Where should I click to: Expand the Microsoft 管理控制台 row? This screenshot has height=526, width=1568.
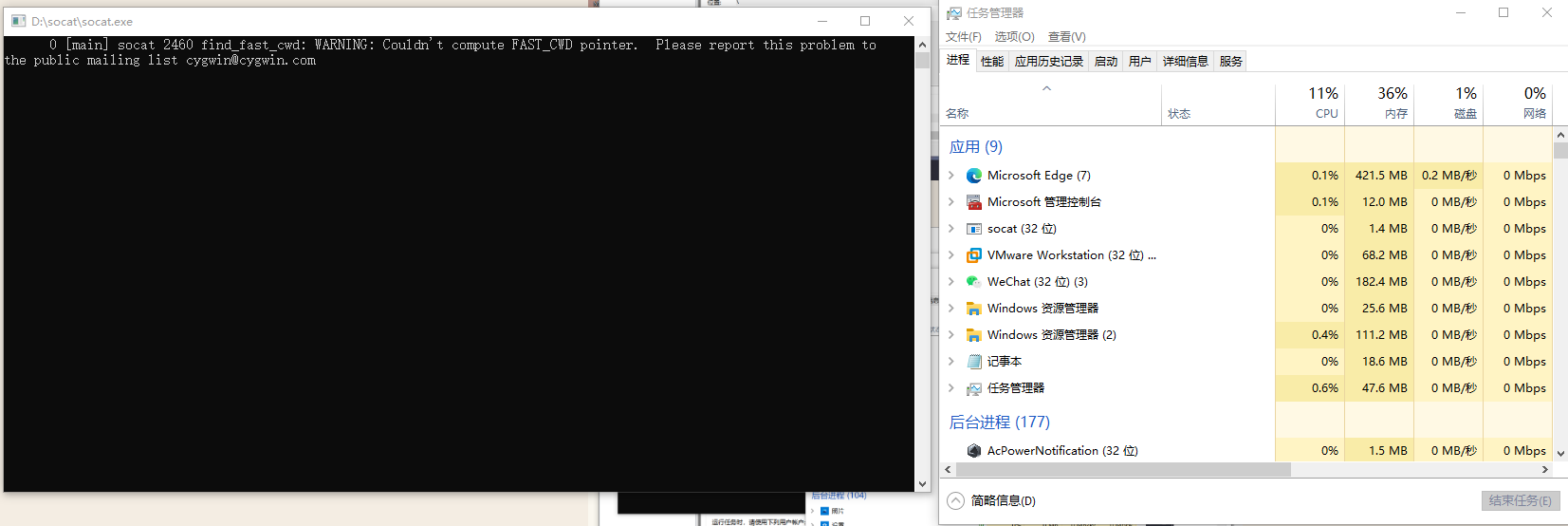point(951,202)
